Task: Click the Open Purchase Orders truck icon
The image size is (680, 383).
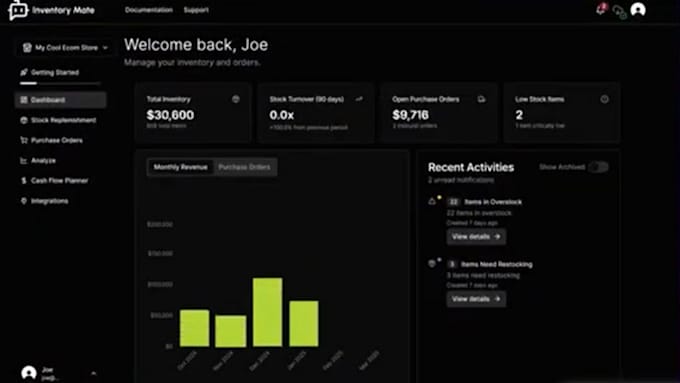Action: click(x=481, y=99)
